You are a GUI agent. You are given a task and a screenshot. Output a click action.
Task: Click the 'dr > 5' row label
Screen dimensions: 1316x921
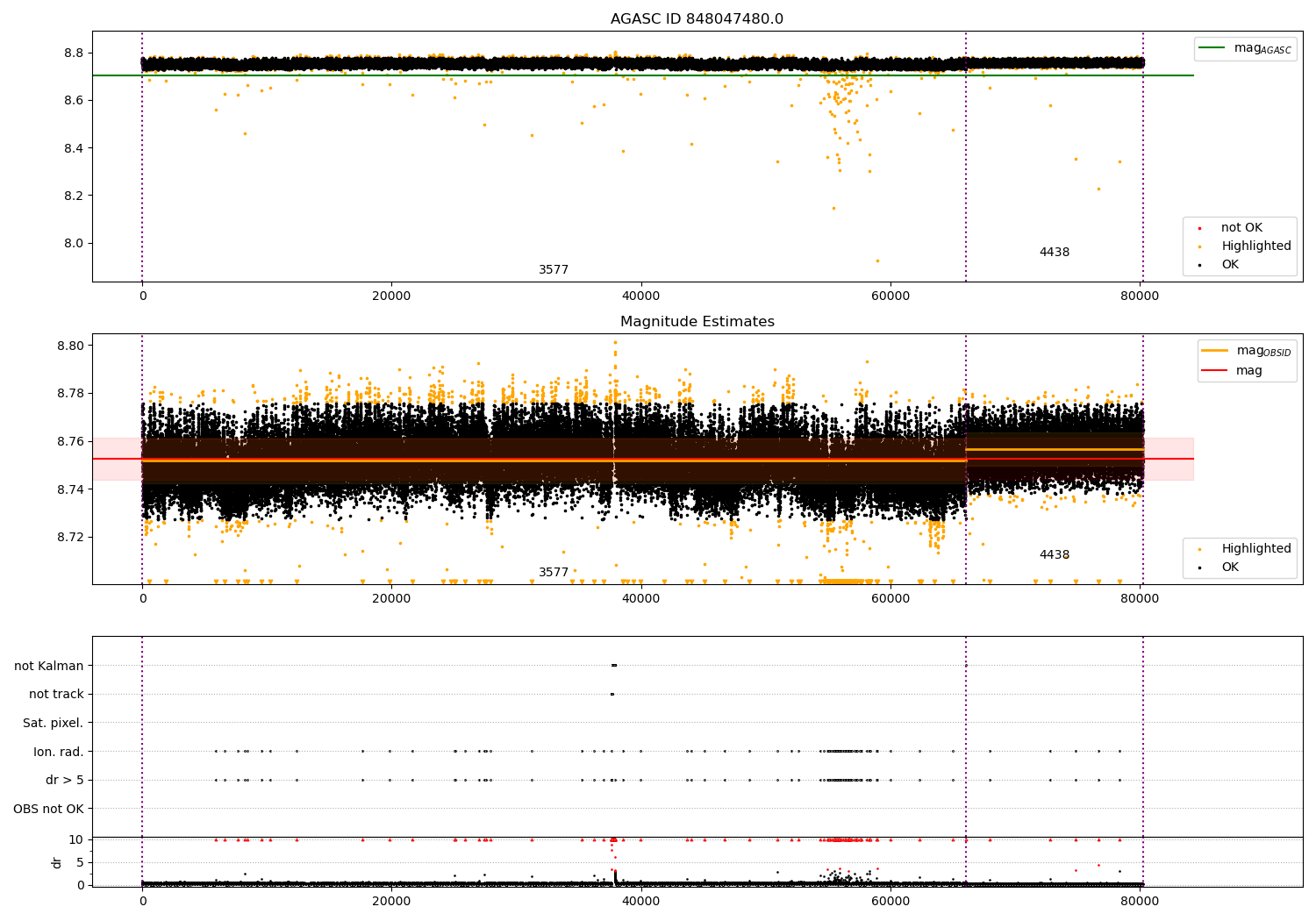tap(65, 781)
